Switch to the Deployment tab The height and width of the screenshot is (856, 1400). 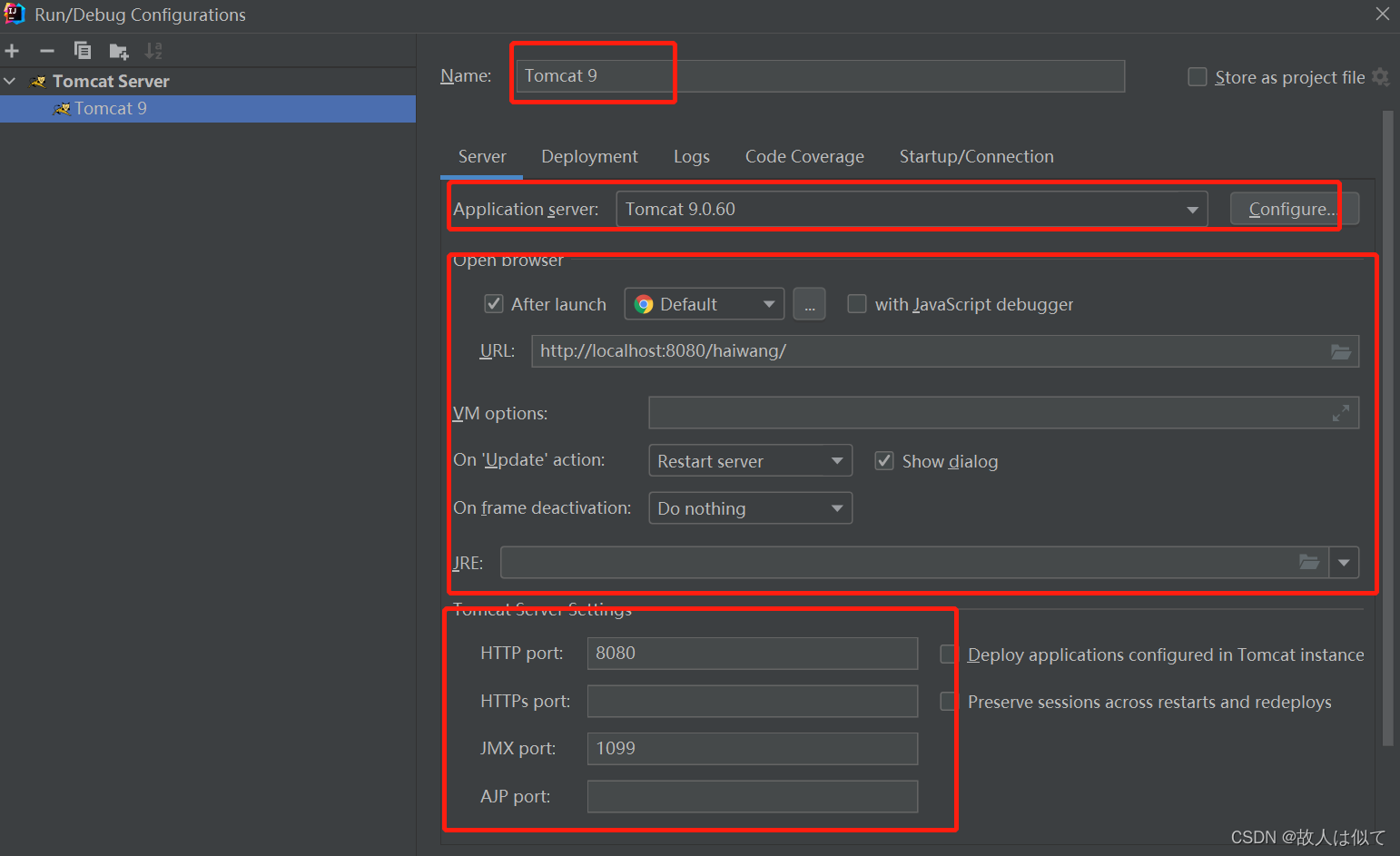[589, 156]
